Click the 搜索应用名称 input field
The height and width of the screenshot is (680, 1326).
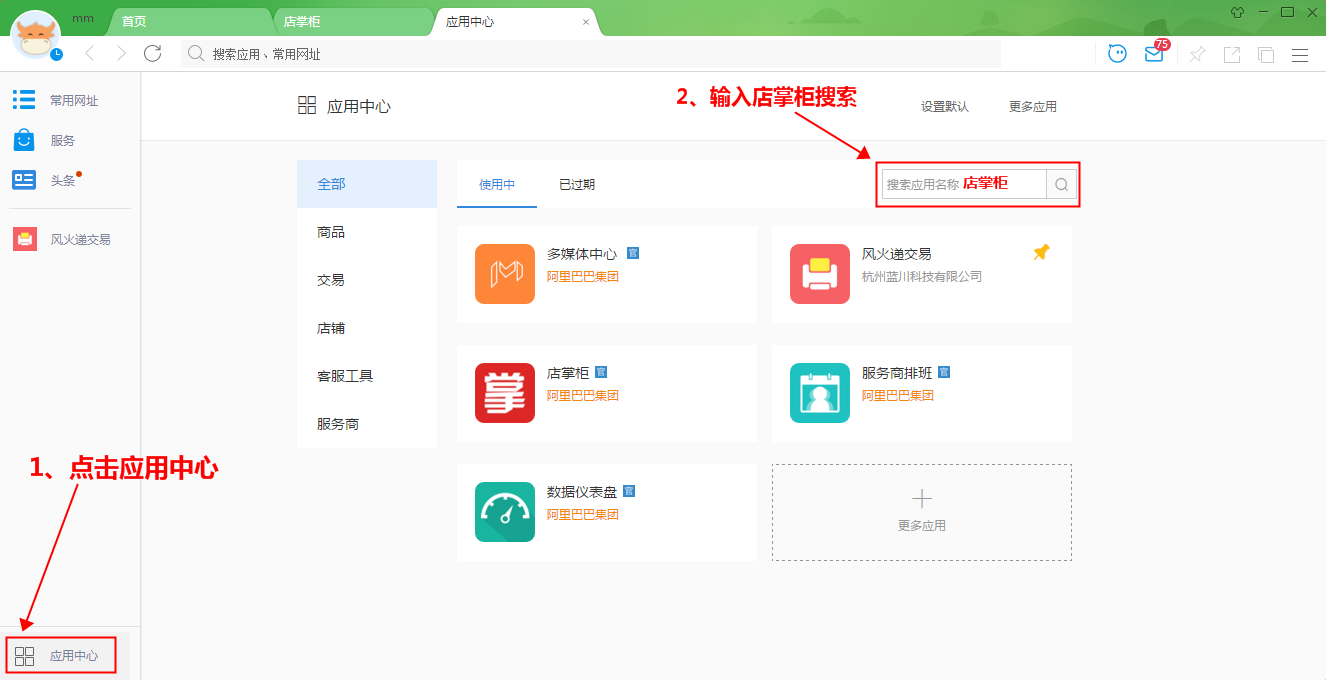[x=964, y=184]
